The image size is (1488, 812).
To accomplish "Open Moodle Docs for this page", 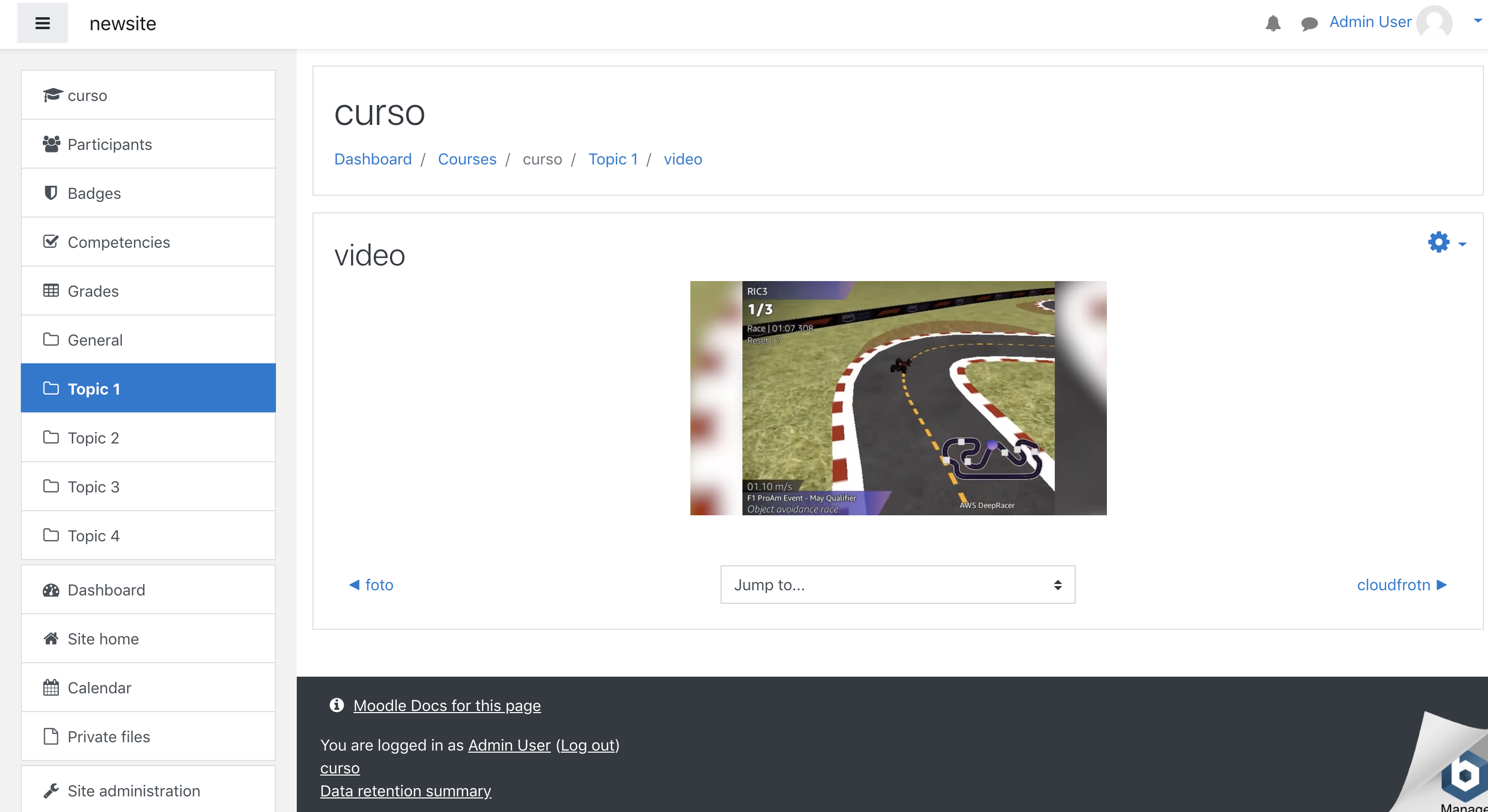I will (447, 705).
